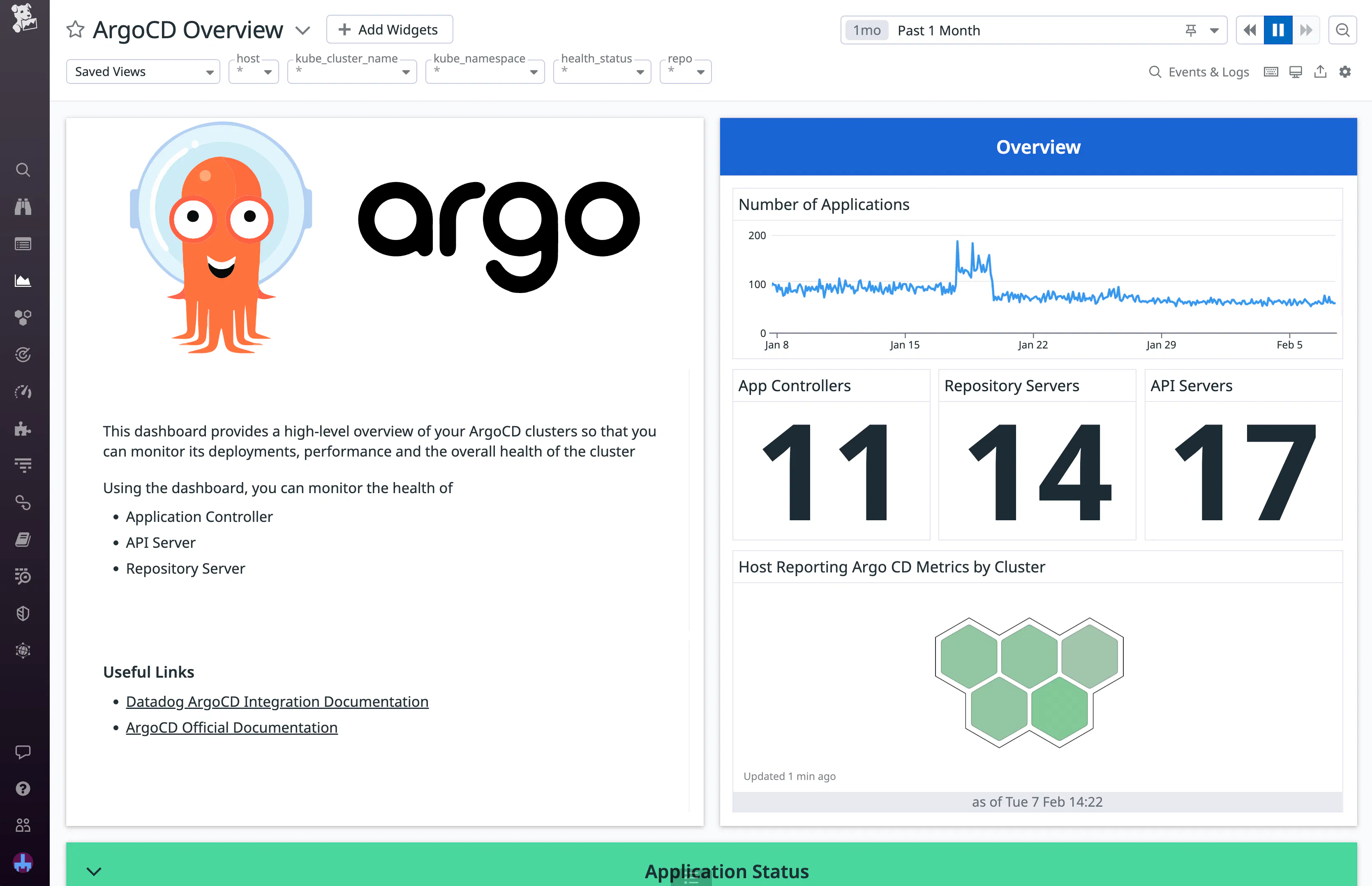1372x886 pixels.
Task: Open keyboard shortcuts icon in dashboard toolbar
Action: pyautogui.click(x=1270, y=72)
